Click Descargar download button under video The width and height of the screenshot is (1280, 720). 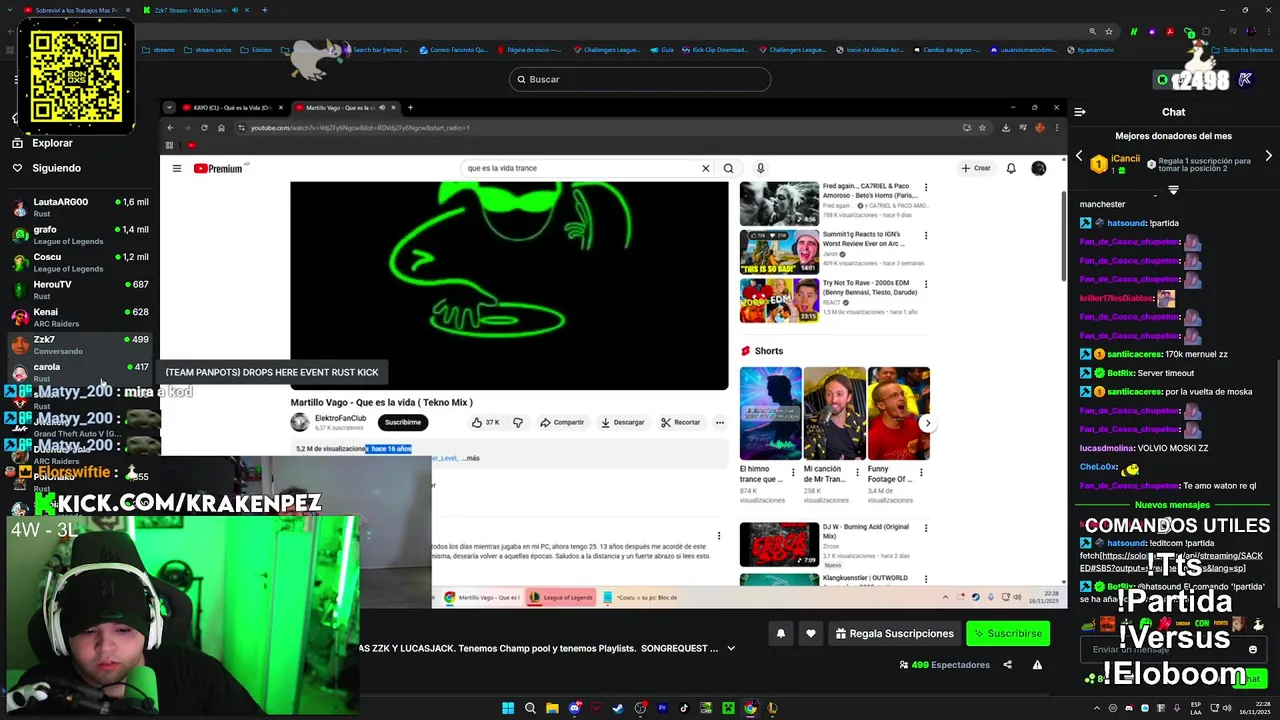pyautogui.click(x=622, y=422)
